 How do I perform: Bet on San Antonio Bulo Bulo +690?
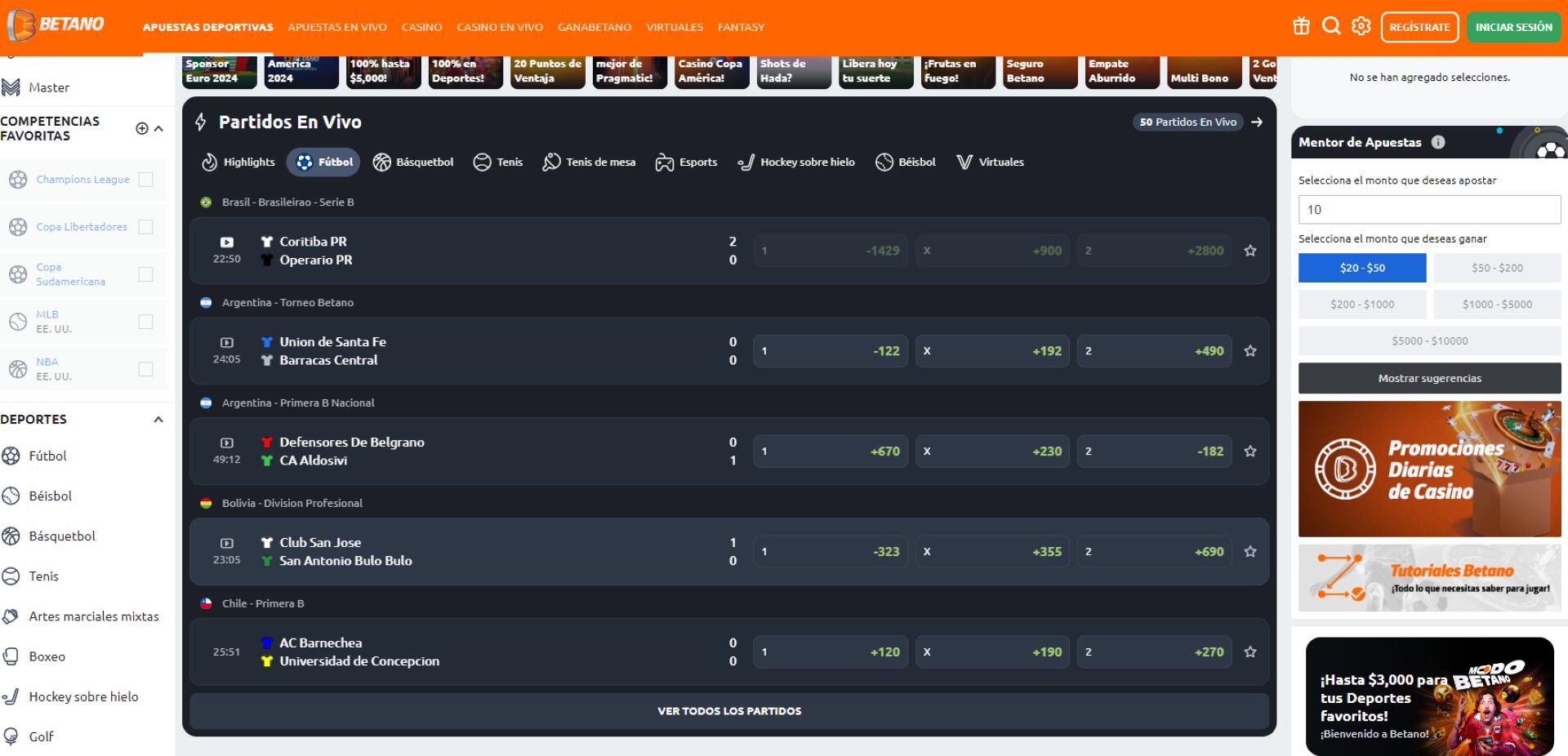[1154, 552]
